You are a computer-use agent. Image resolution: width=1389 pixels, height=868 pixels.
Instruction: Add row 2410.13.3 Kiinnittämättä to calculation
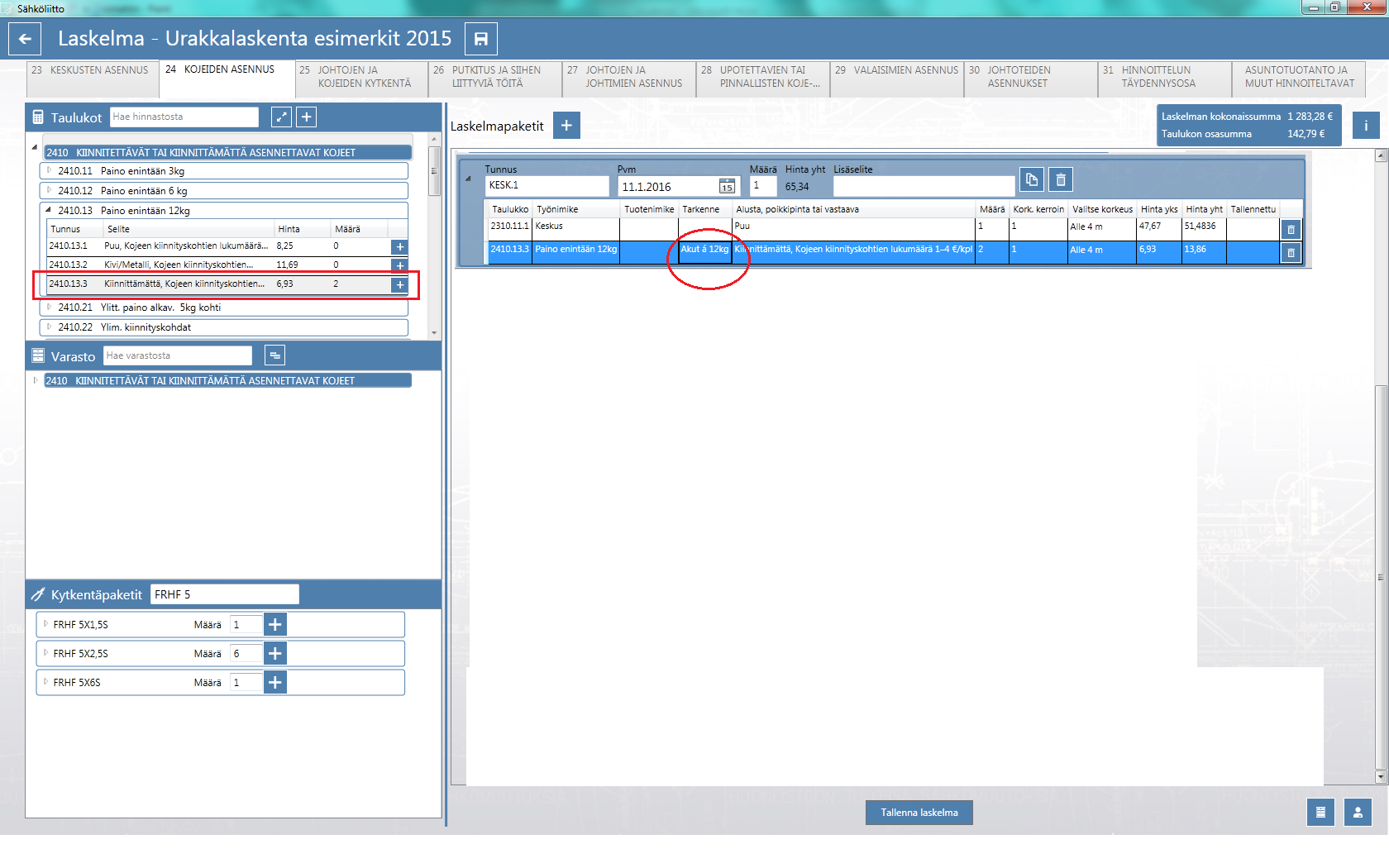(x=399, y=284)
